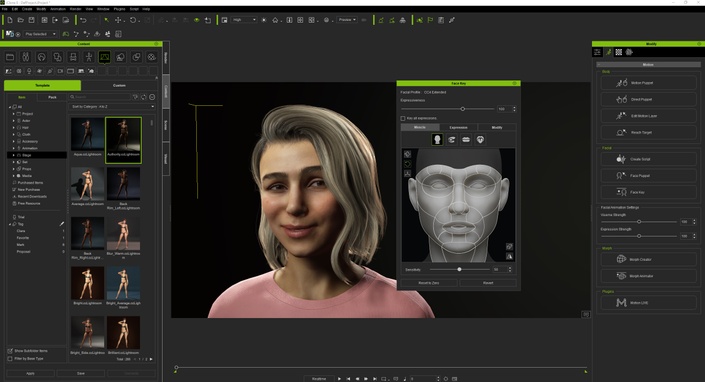Click the Reset to Zero button
The width and height of the screenshot is (705, 382).
coord(428,283)
